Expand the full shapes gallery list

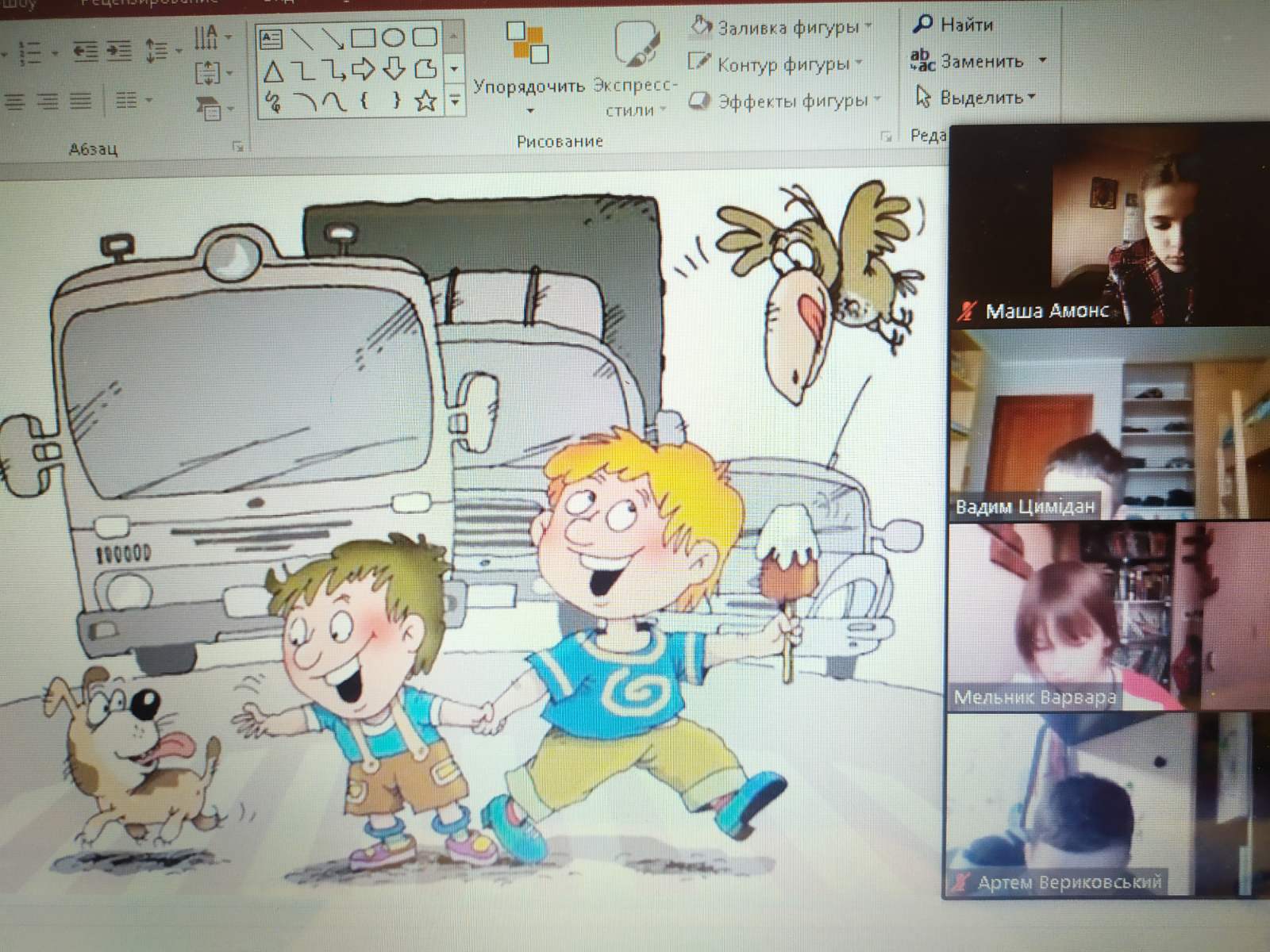455,101
